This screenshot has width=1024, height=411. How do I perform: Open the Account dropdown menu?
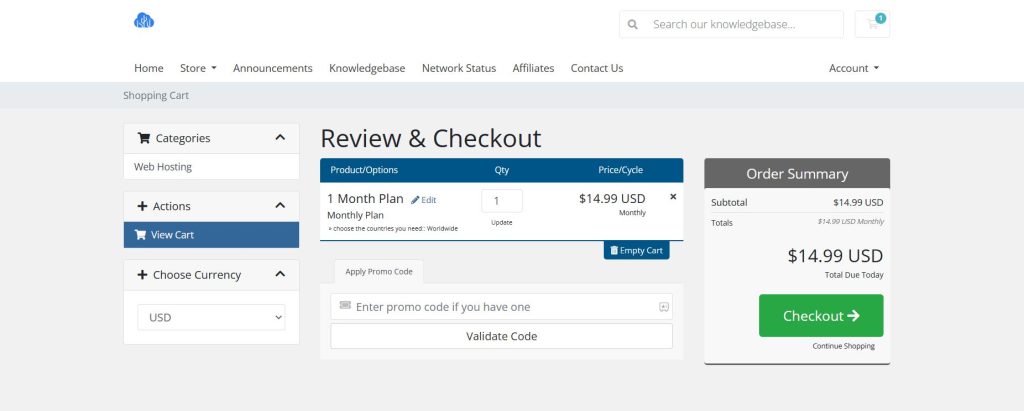(x=854, y=68)
